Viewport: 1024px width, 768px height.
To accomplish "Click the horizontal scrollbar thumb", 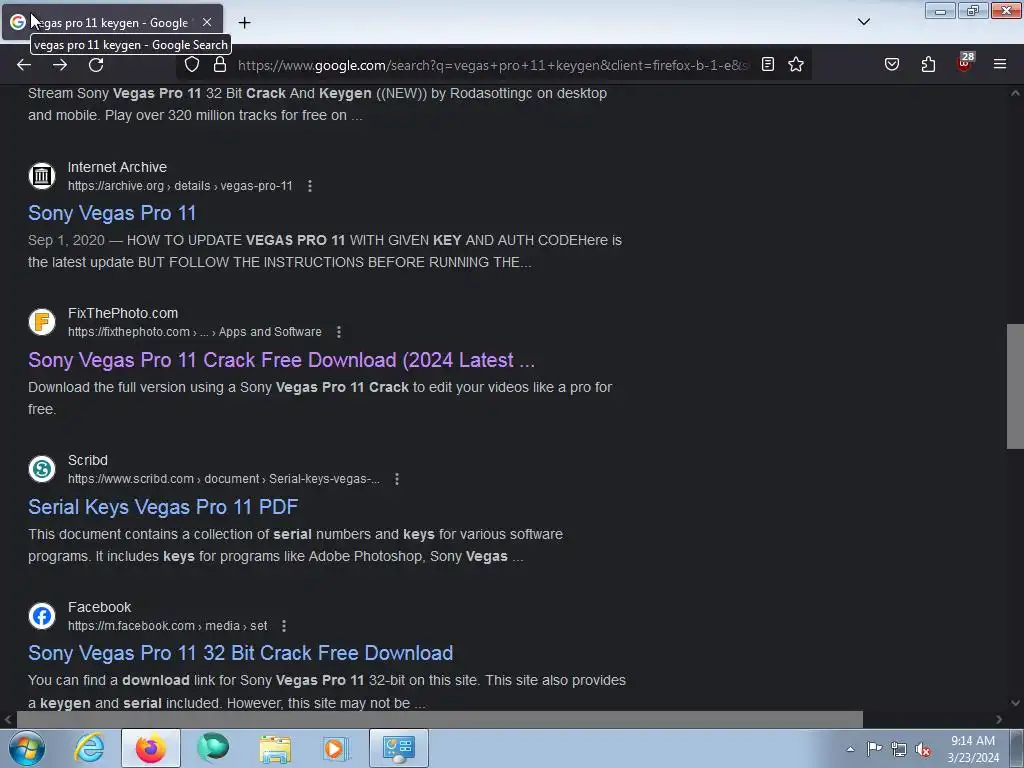I will 440,719.
